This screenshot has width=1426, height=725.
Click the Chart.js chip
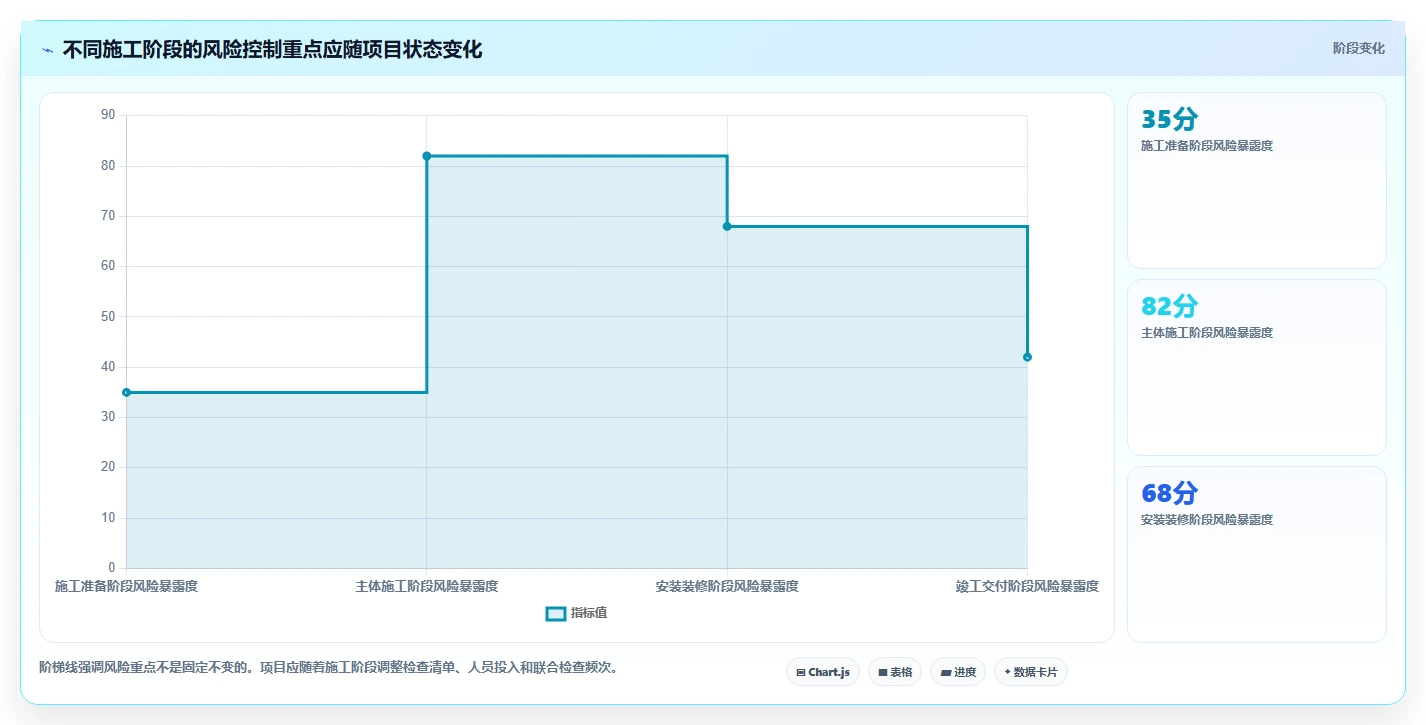pyautogui.click(x=823, y=672)
